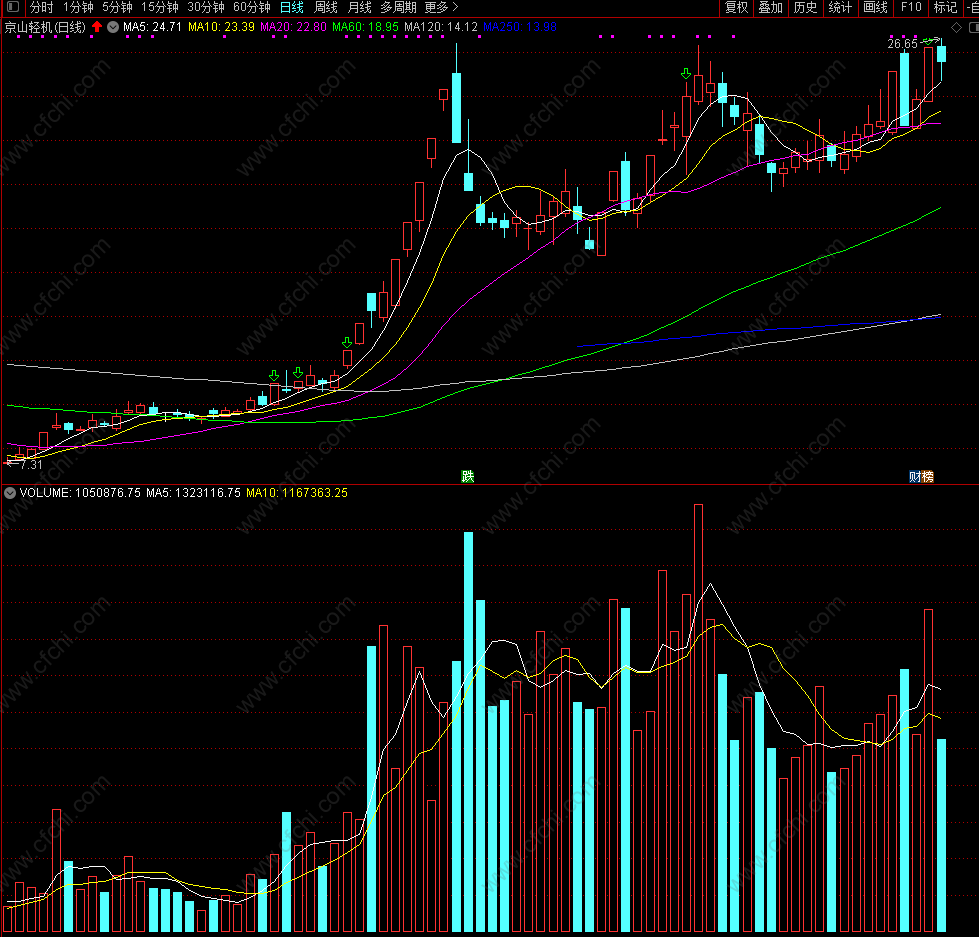The width and height of the screenshot is (979, 937).
Task: Open the VOLUME indicator dropdown arrow
Action: (x=10, y=493)
